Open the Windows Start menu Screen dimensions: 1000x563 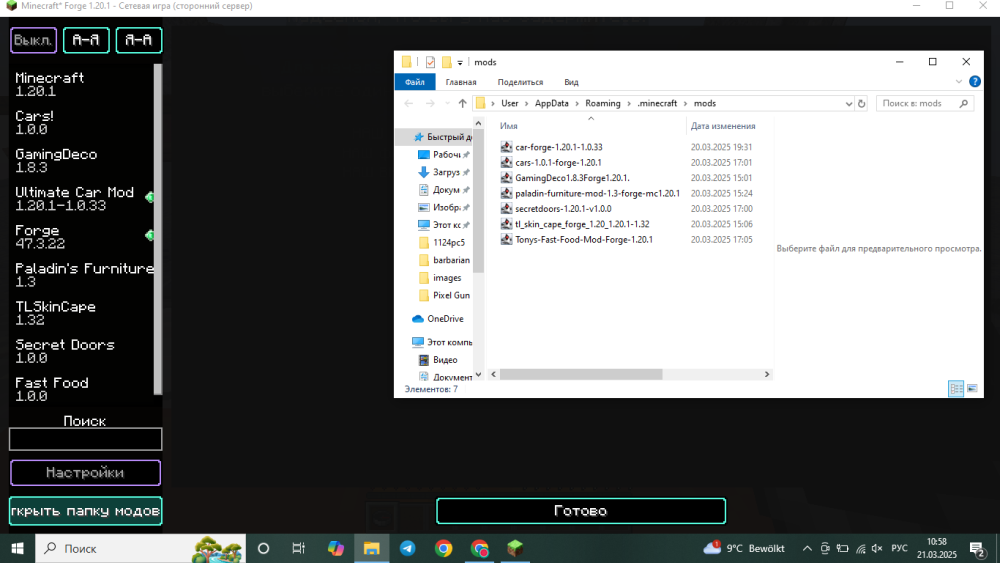coord(17,548)
